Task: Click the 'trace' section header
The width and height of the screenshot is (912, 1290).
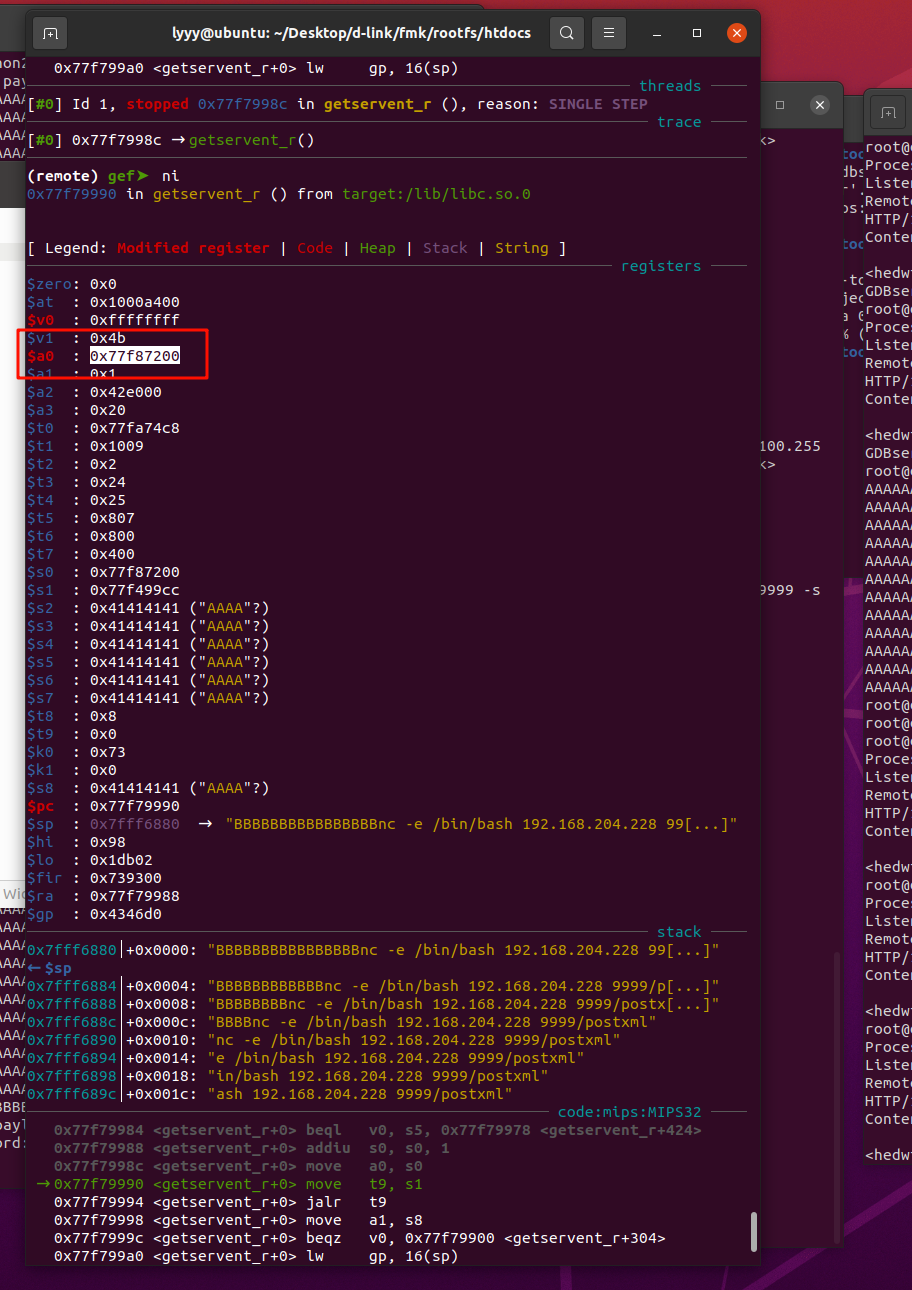Action: 679,122
